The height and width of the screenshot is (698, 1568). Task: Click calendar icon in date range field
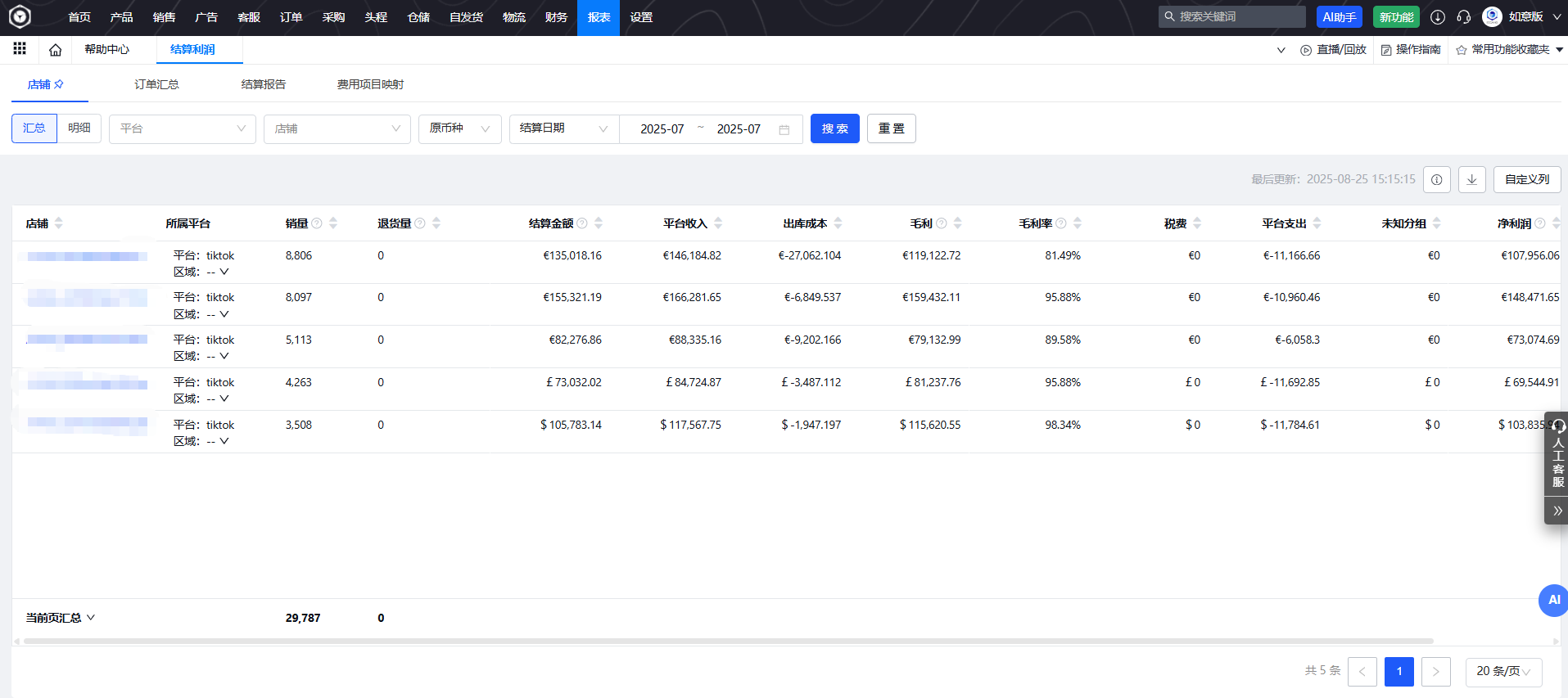[x=784, y=129]
